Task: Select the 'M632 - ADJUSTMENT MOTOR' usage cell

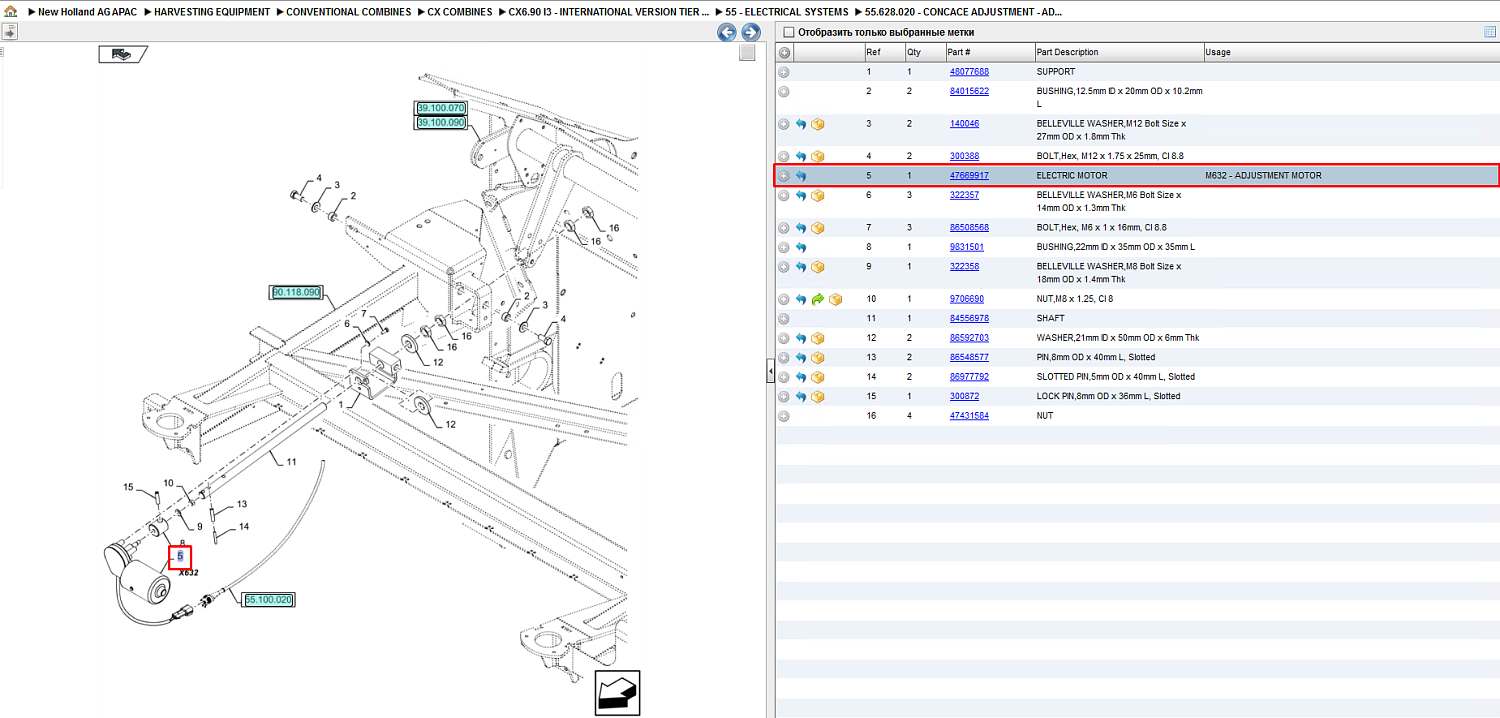Action: click(1263, 176)
